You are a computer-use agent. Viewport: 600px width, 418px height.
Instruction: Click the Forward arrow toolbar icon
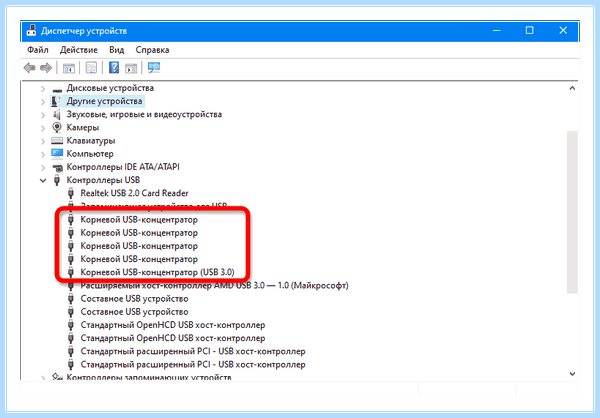(46, 68)
